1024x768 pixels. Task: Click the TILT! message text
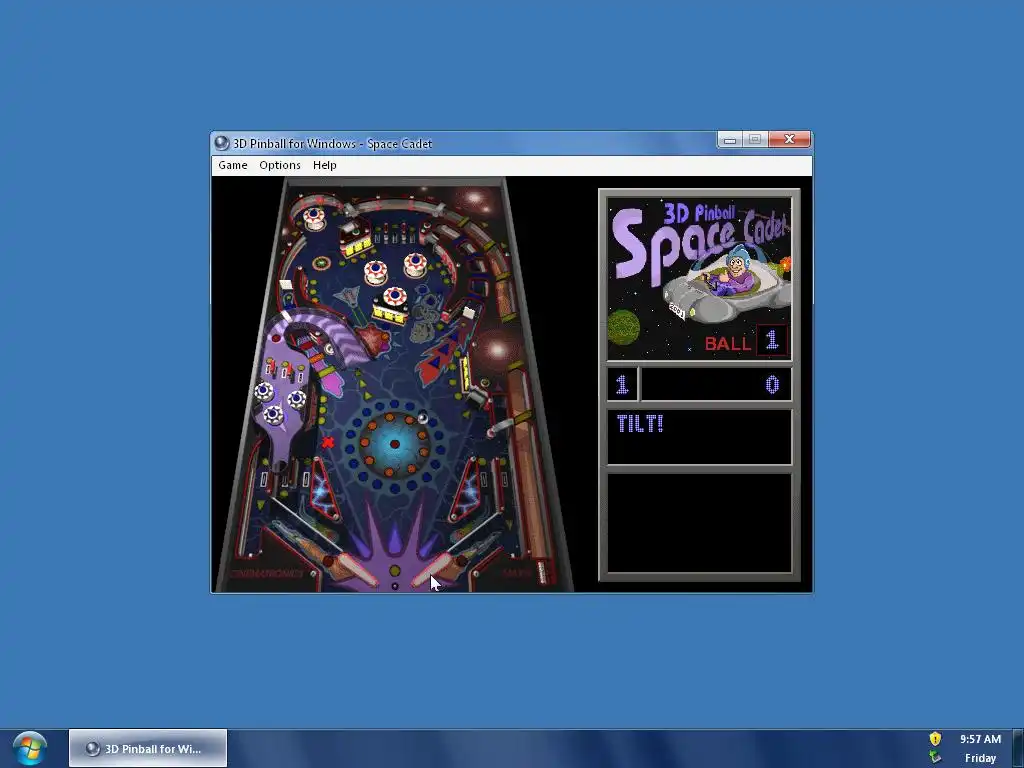tap(640, 424)
